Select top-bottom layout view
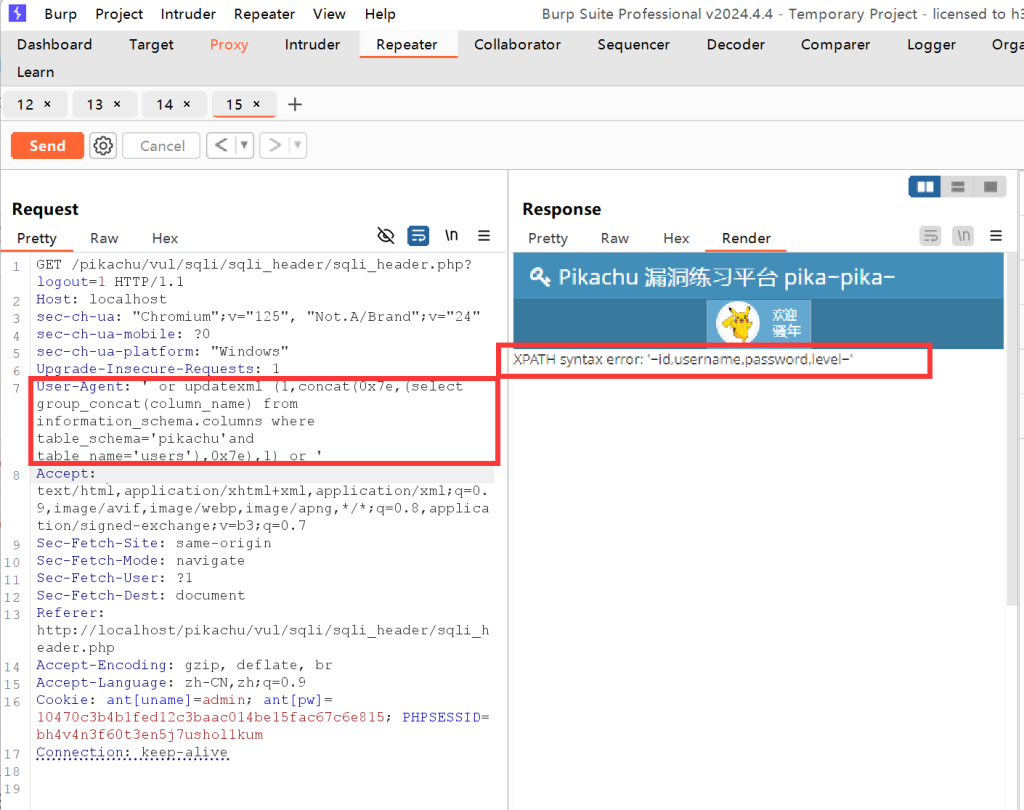Screen dimensions: 1024x810 957,187
